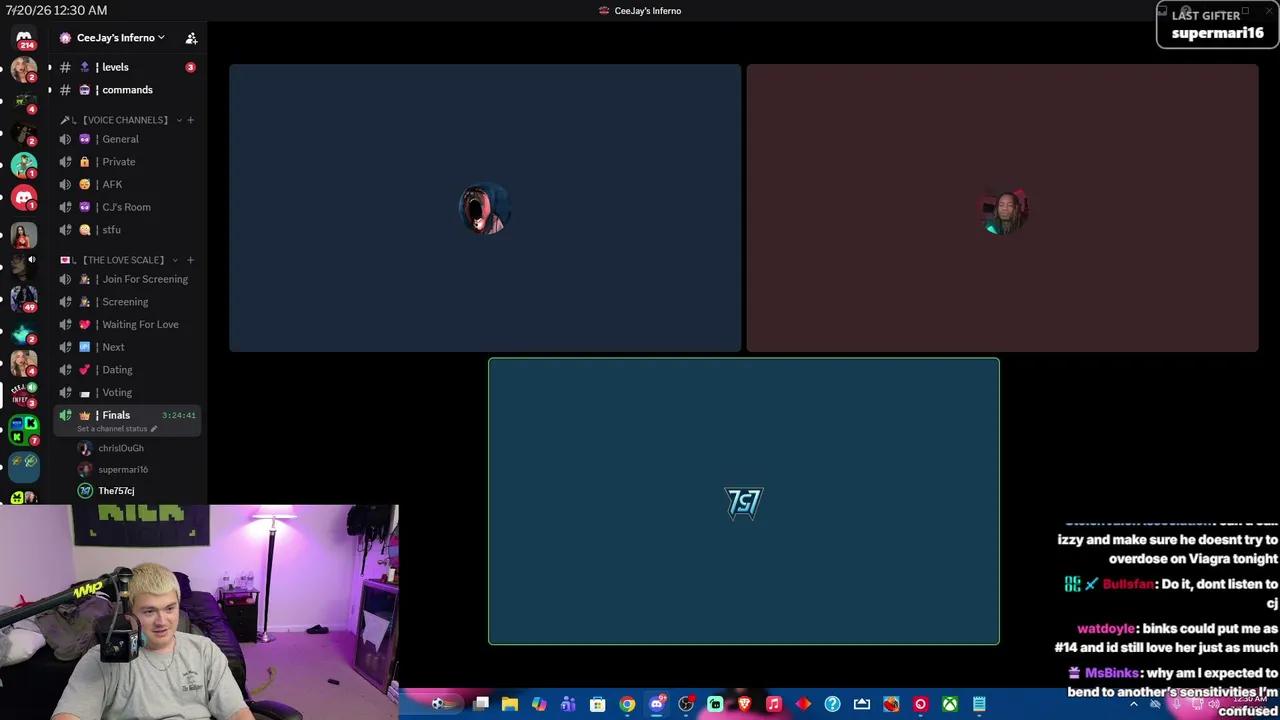
Task: Select user chrisIOuGh in Finals channel
Action: click(x=121, y=448)
